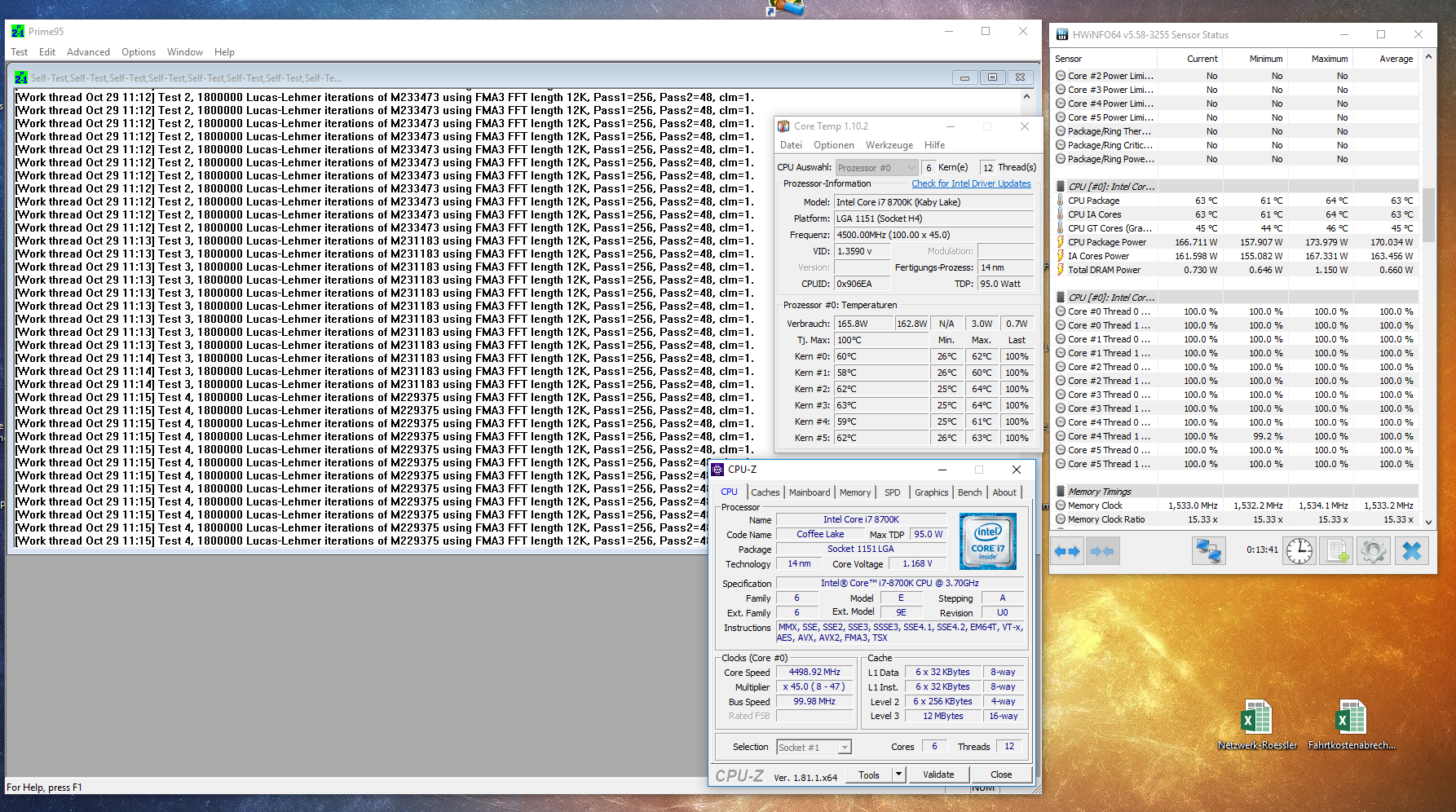The height and width of the screenshot is (812, 1456).
Task: Switch to the Caches tab in CPU-Z
Action: click(766, 492)
